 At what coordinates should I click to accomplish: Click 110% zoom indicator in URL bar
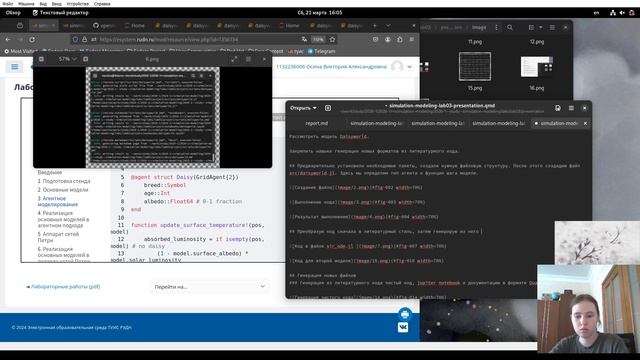coord(318,40)
